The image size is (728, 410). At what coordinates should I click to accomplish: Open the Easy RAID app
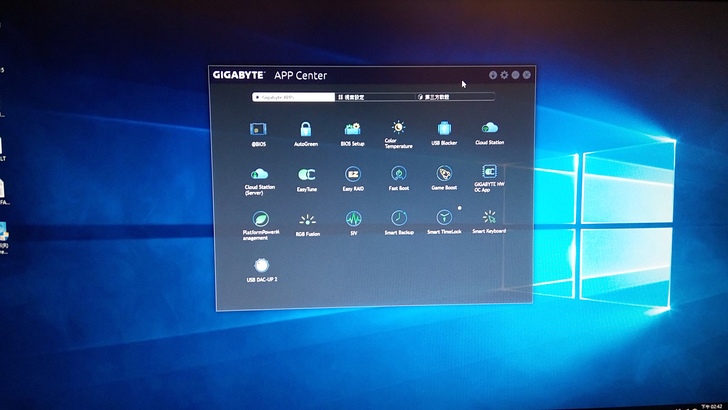pyautogui.click(x=353, y=179)
